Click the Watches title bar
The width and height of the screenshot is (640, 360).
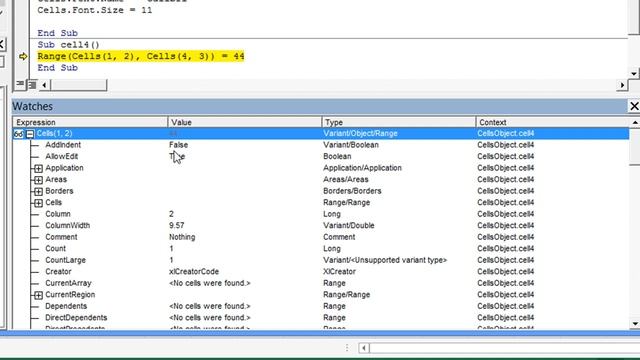320,106
